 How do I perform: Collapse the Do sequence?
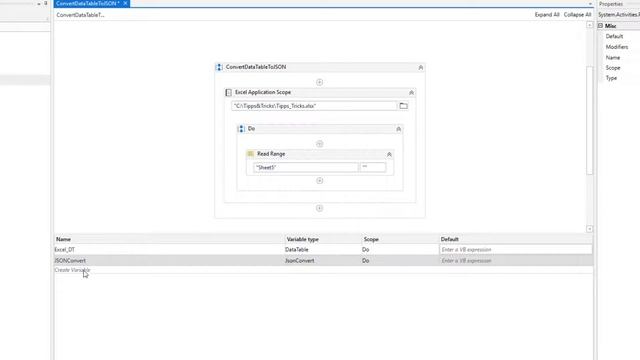(399, 129)
